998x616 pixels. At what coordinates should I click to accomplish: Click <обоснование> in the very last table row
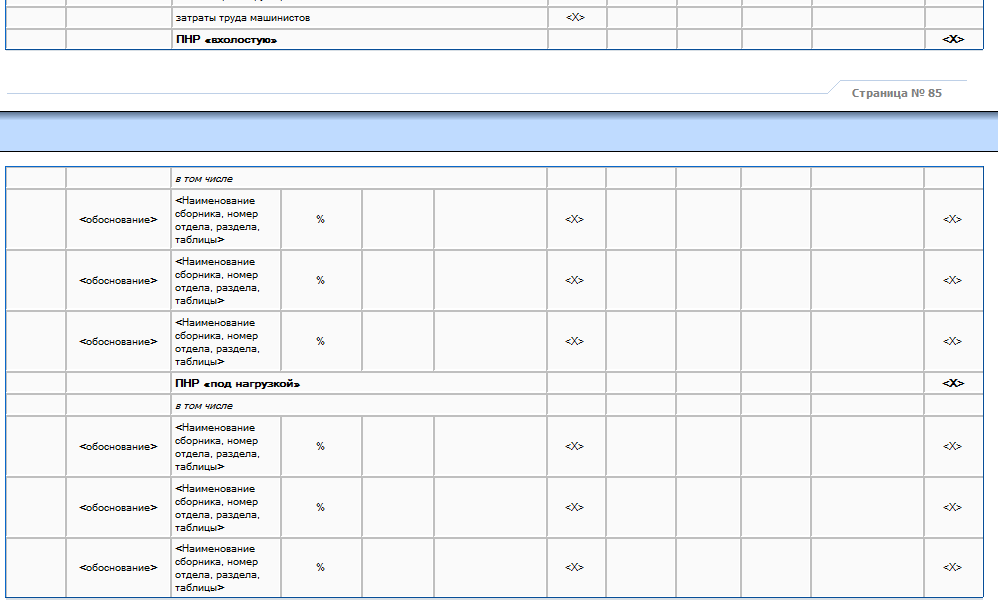(x=118, y=568)
